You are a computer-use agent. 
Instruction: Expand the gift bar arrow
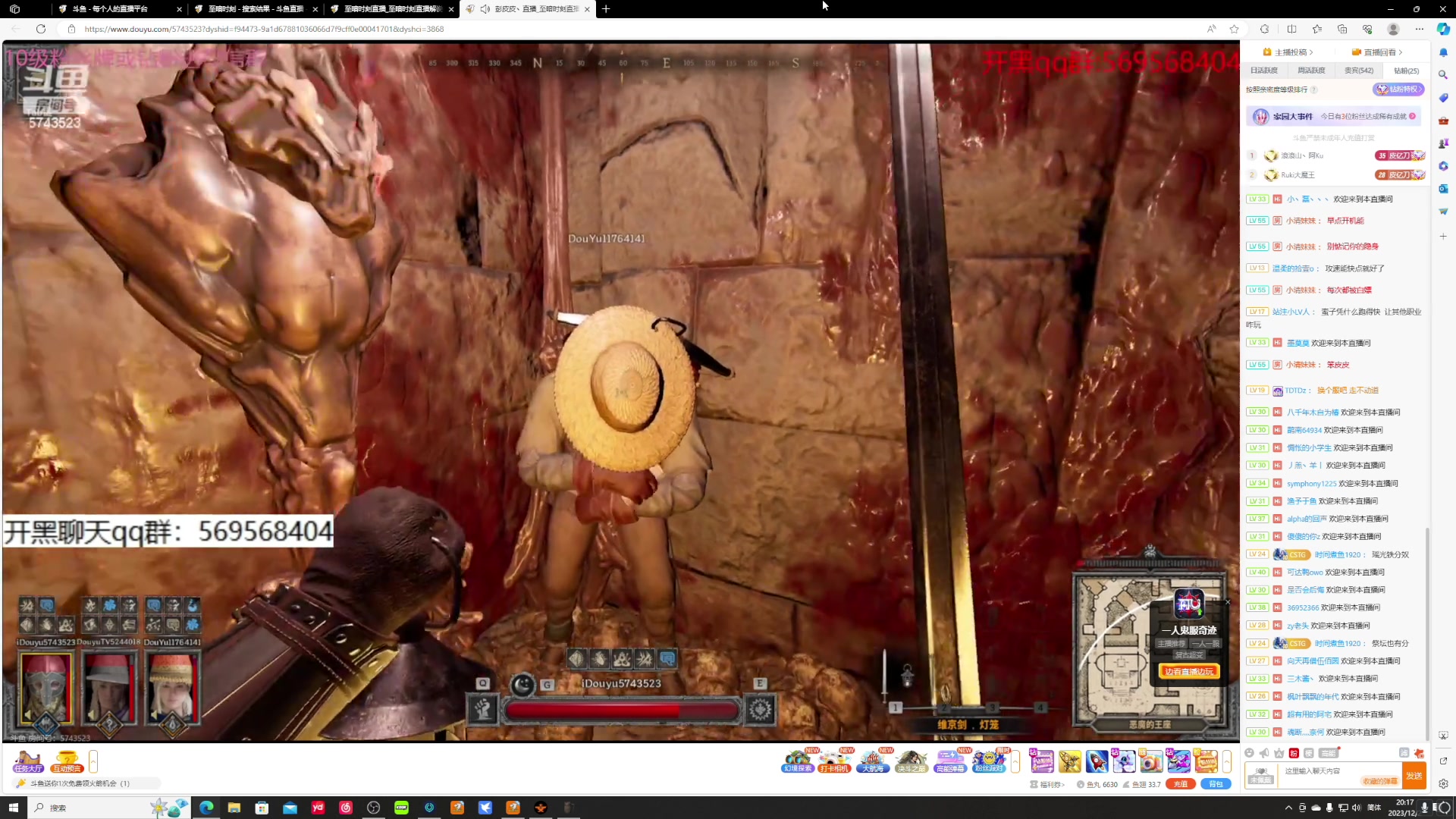click(x=1226, y=761)
